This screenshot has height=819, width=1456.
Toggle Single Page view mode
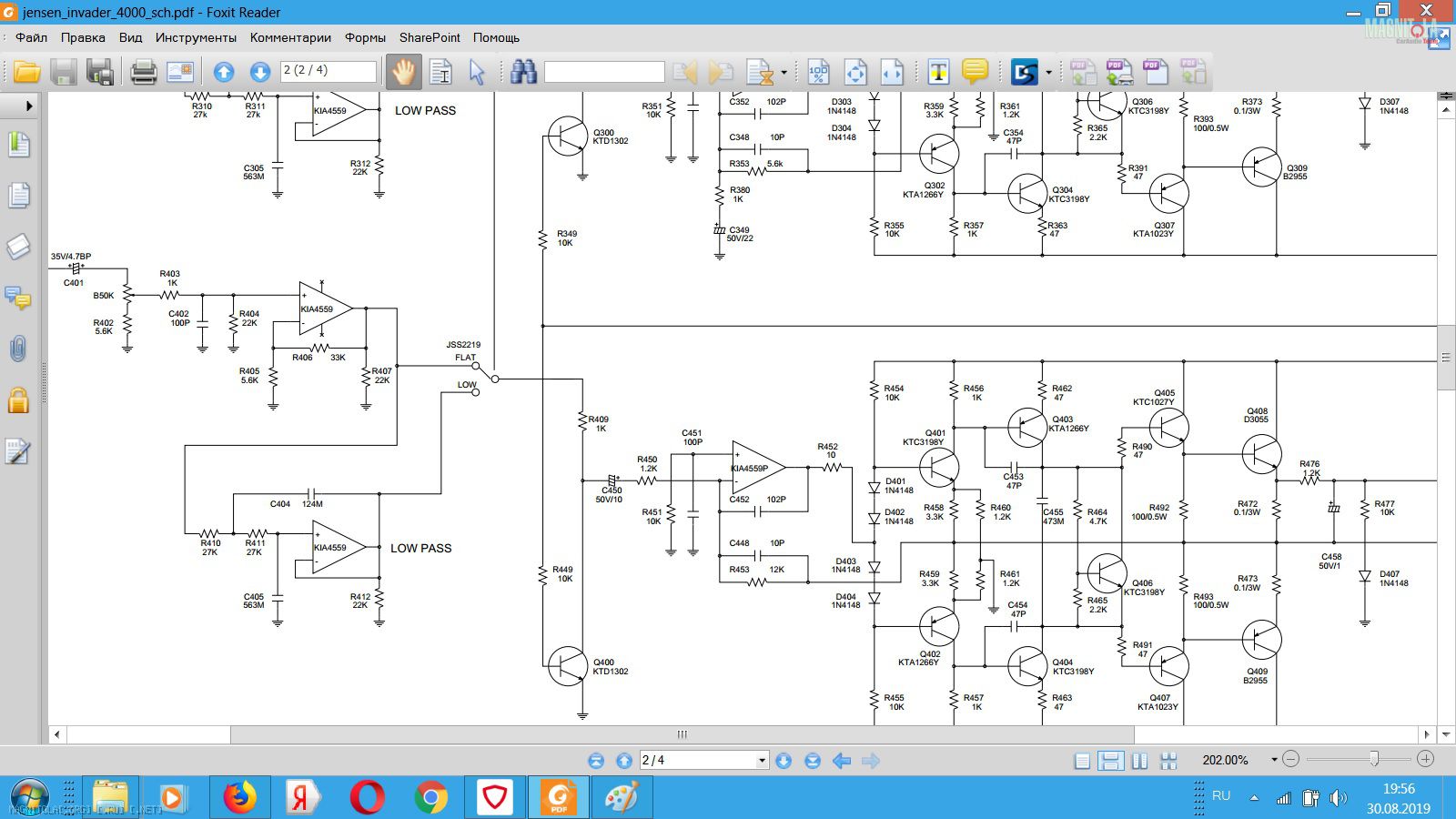click(x=1082, y=761)
